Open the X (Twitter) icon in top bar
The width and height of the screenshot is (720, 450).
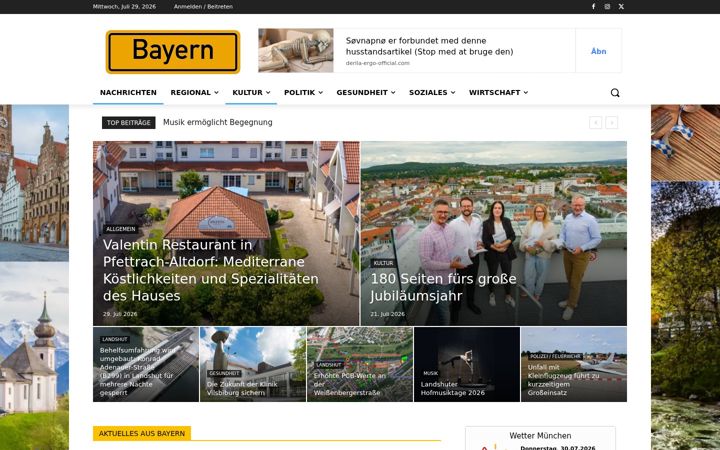[x=621, y=6]
